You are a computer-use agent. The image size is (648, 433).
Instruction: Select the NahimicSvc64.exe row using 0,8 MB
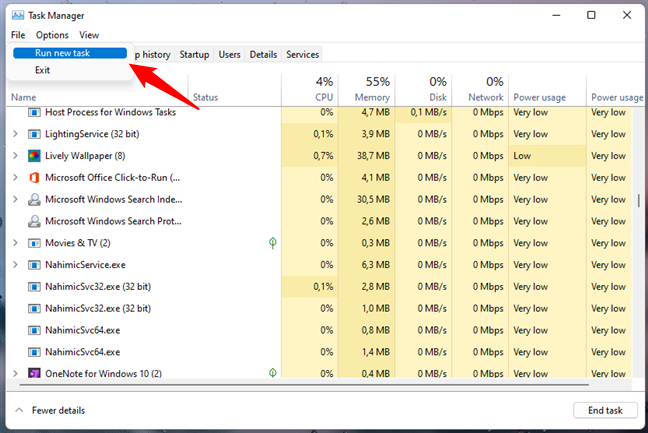(x=319, y=330)
